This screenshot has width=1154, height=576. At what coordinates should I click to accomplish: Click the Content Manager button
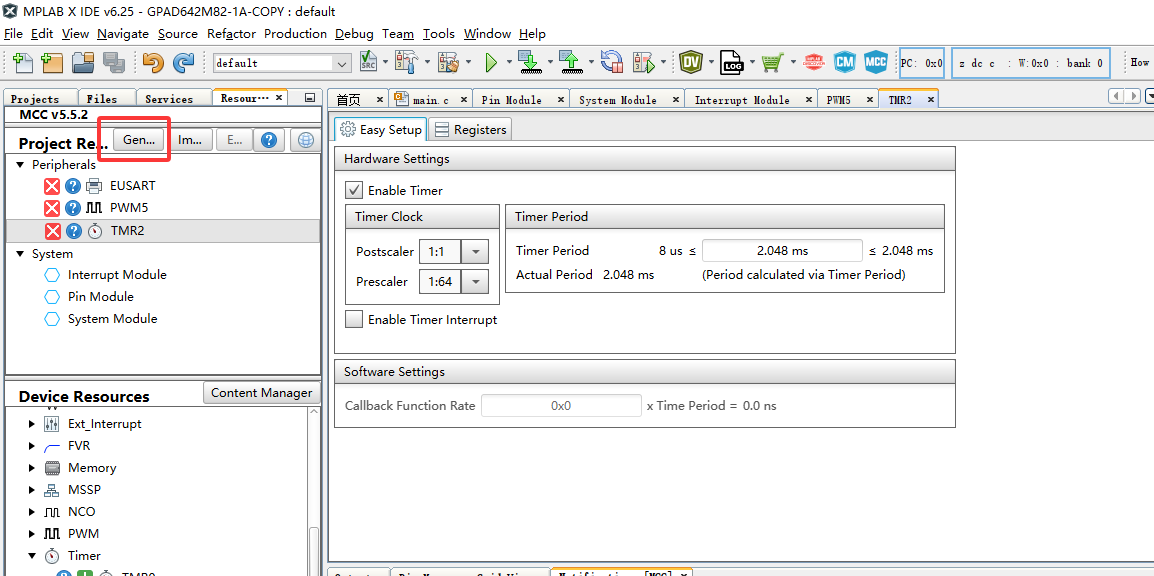pos(261,393)
